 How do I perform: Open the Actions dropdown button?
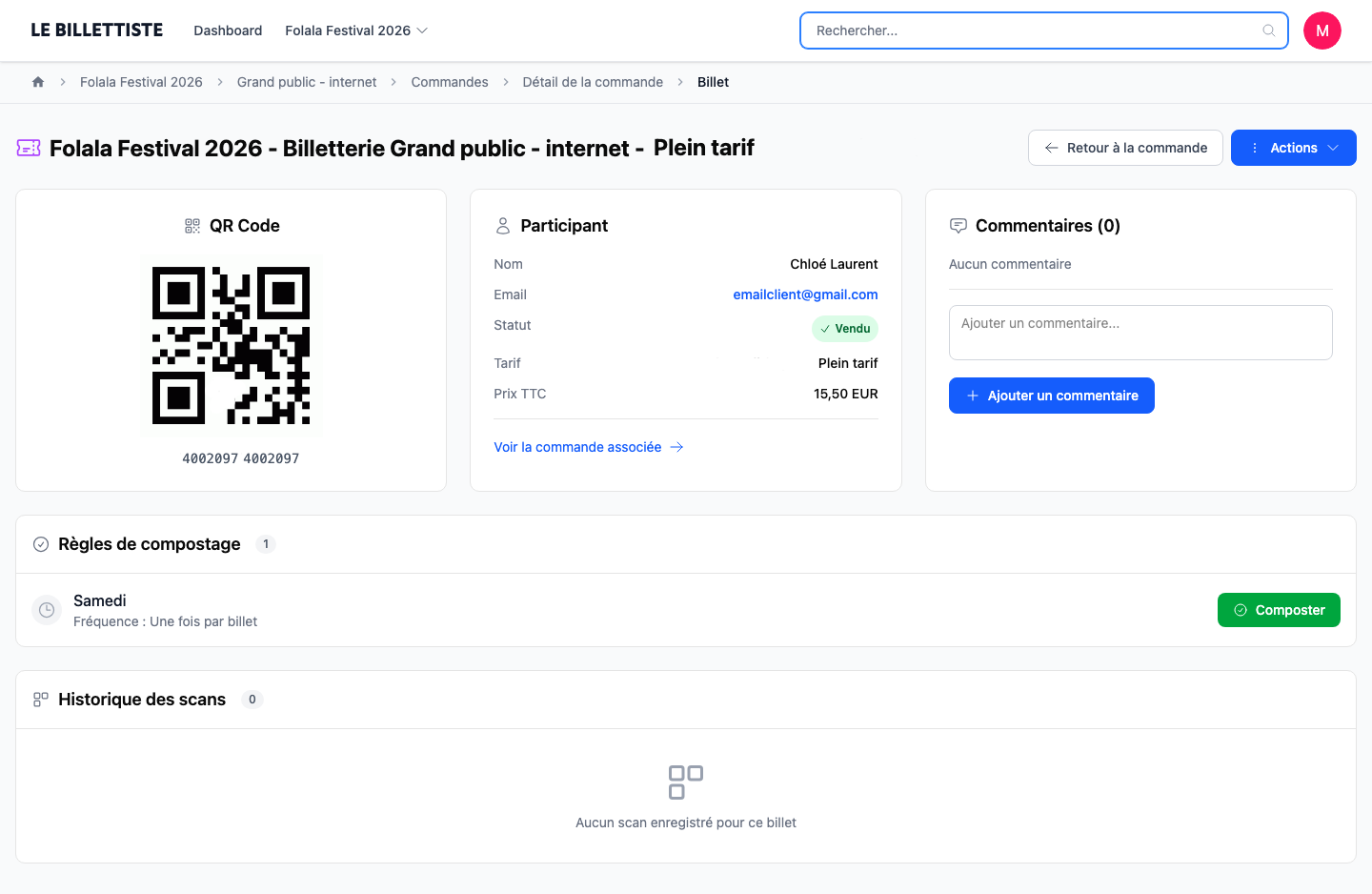point(1294,148)
